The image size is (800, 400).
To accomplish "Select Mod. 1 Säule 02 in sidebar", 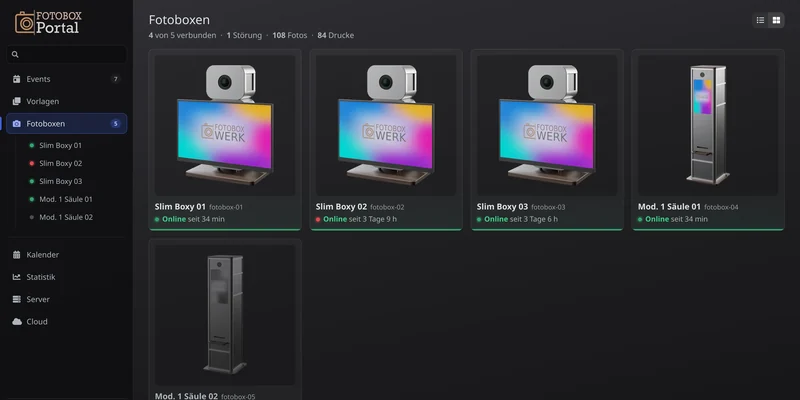I will [66, 217].
